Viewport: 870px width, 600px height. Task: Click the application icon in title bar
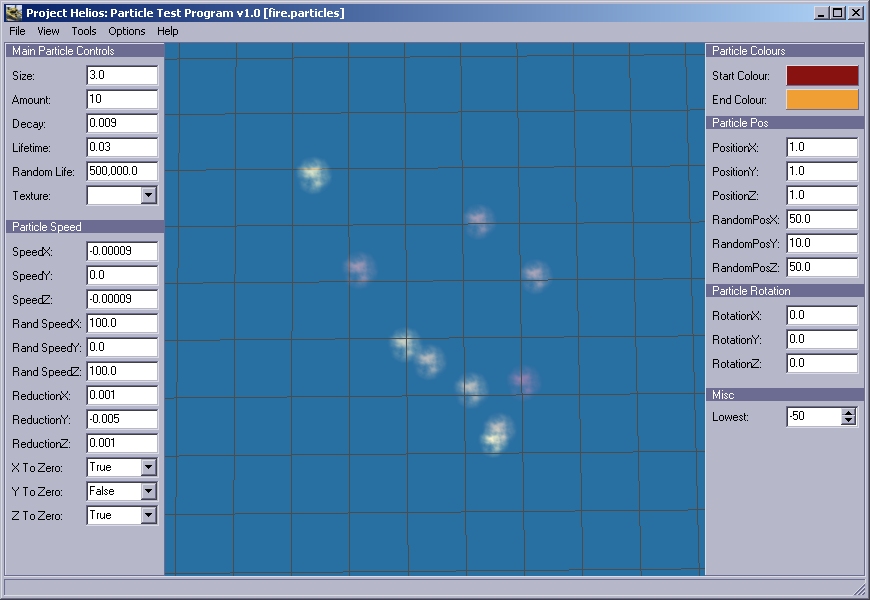(13, 13)
